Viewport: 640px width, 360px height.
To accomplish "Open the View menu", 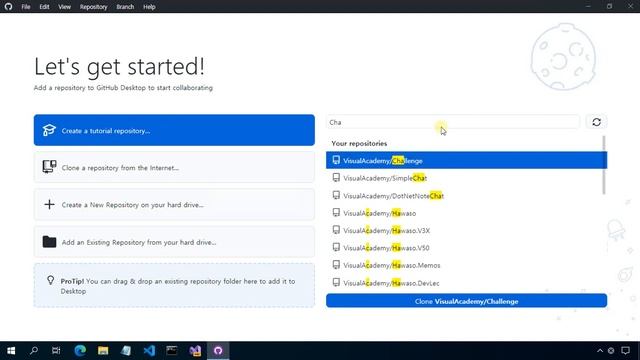I will [64, 7].
